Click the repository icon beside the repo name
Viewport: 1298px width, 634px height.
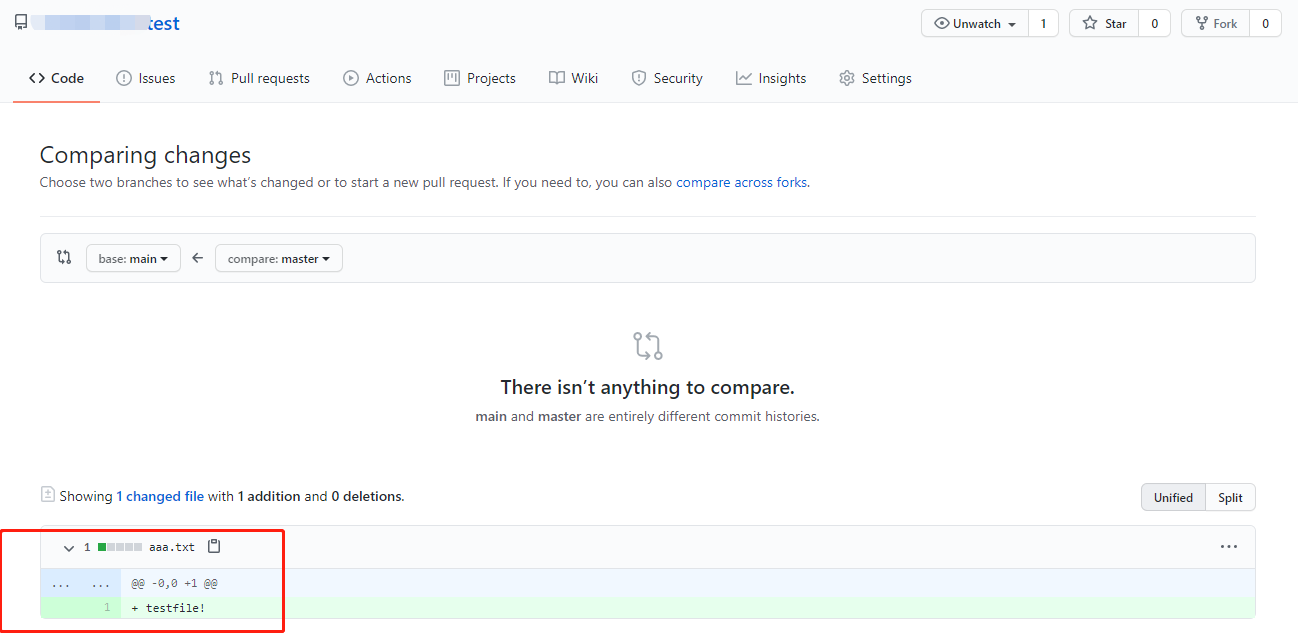point(21,23)
